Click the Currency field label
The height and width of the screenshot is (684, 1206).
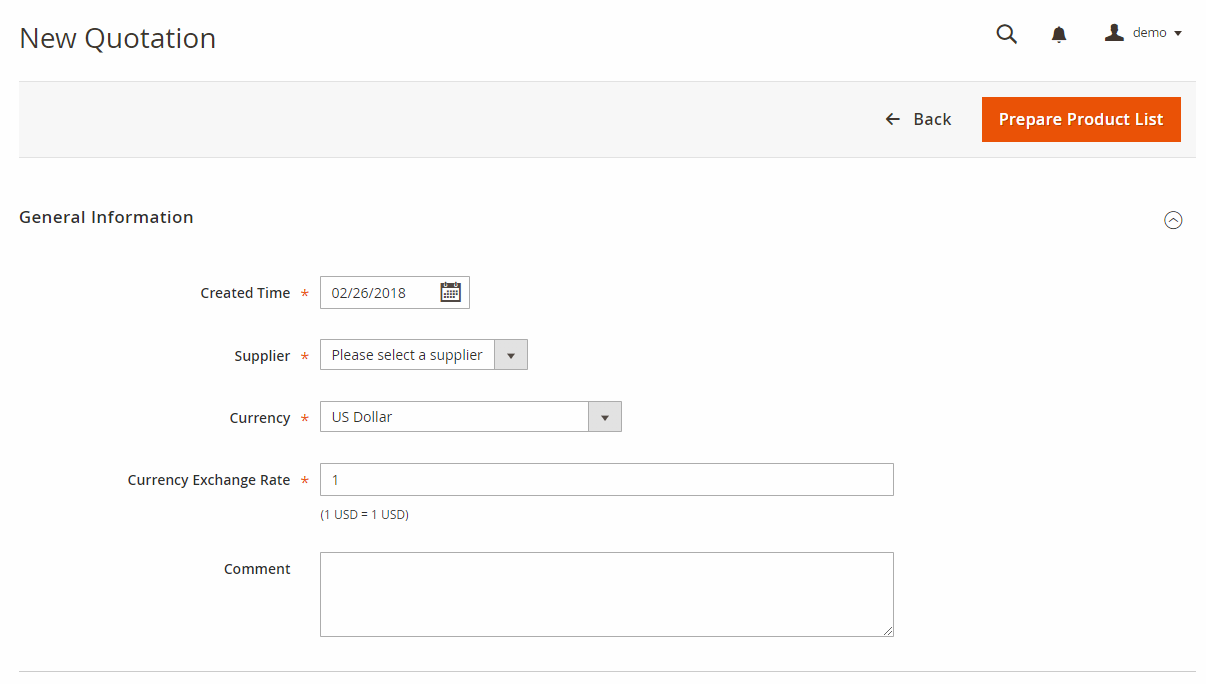(x=260, y=418)
